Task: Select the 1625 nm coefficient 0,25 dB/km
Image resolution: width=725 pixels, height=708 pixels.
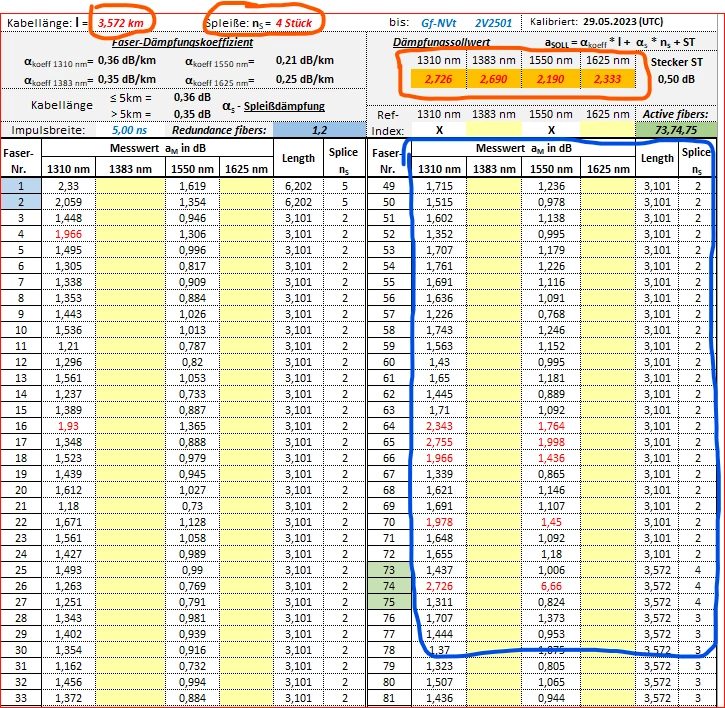Action: coord(305,79)
